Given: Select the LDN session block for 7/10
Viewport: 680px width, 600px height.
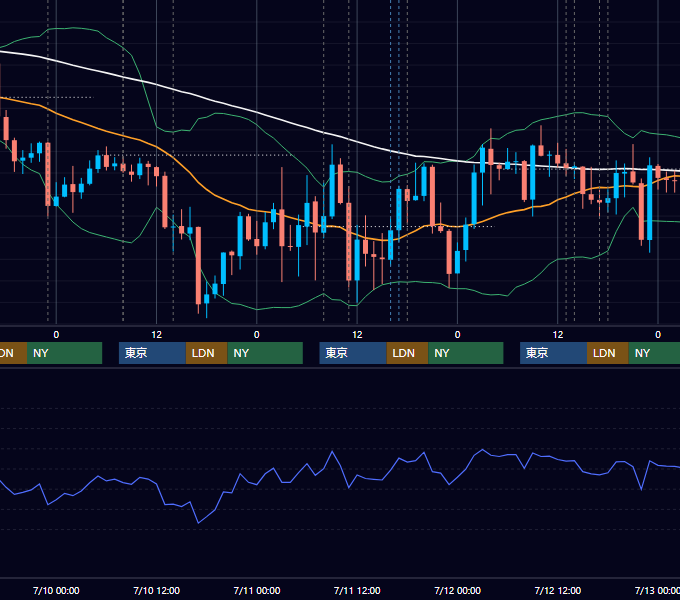Looking at the screenshot, I should 206,353.
